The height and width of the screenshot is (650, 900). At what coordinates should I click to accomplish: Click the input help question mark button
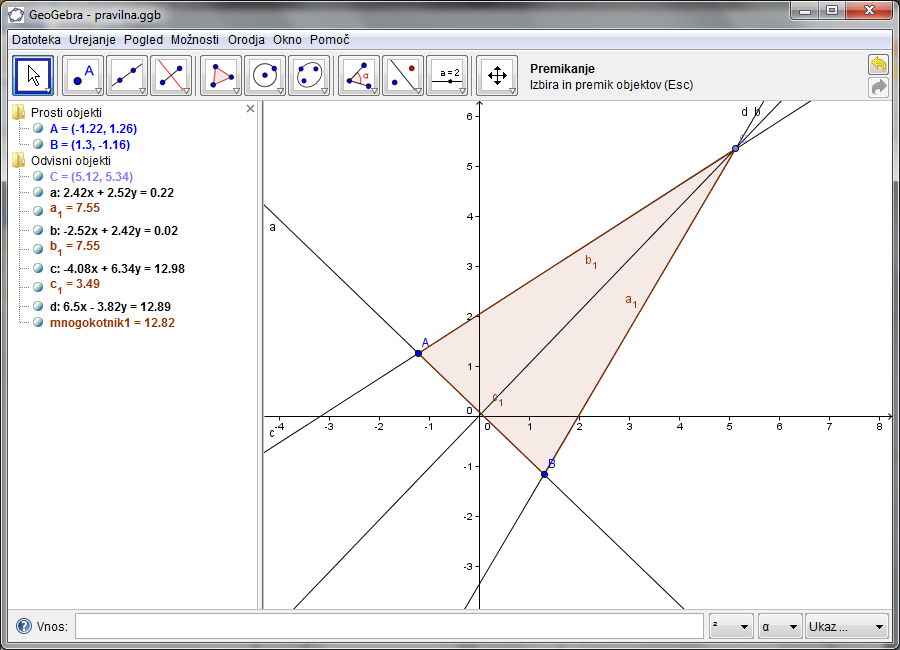tap(23, 627)
